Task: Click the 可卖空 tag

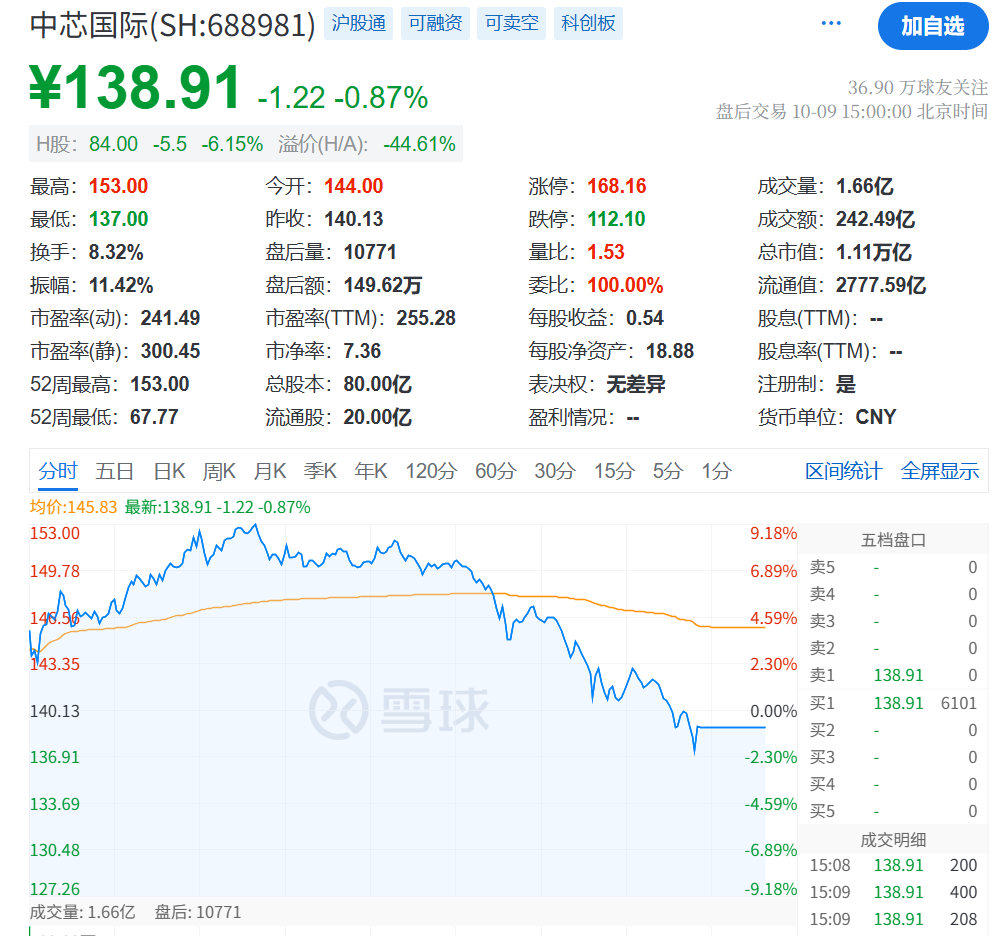Action: pos(511,23)
